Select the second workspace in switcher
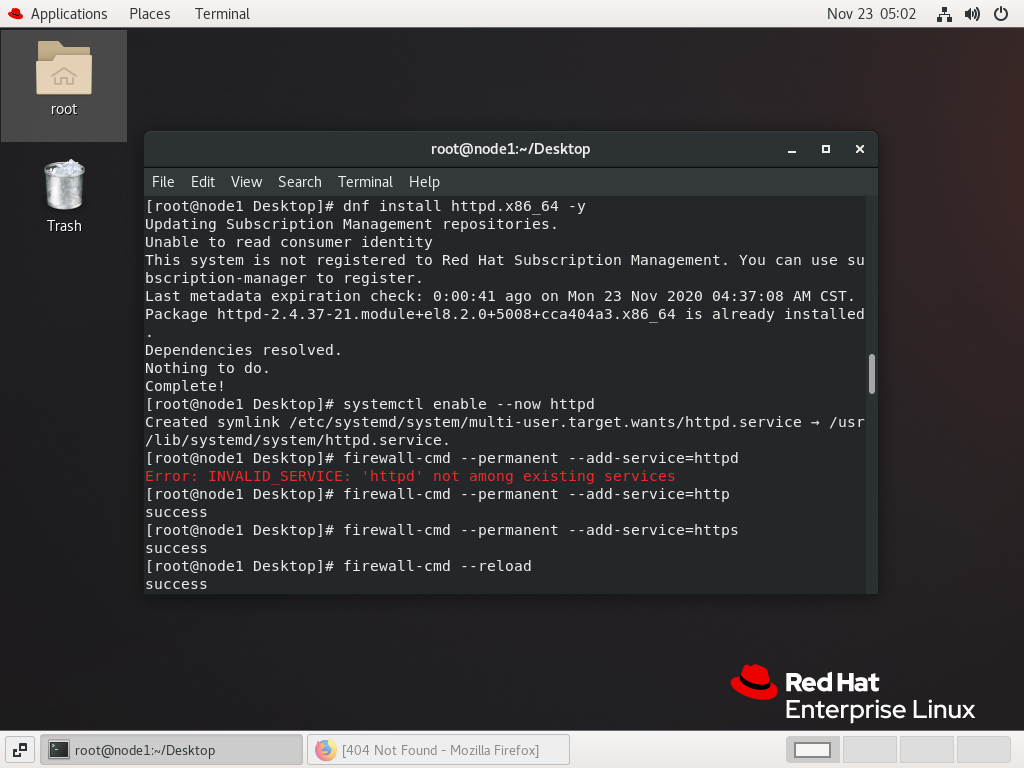The width and height of the screenshot is (1024, 768). pos(870,750)
